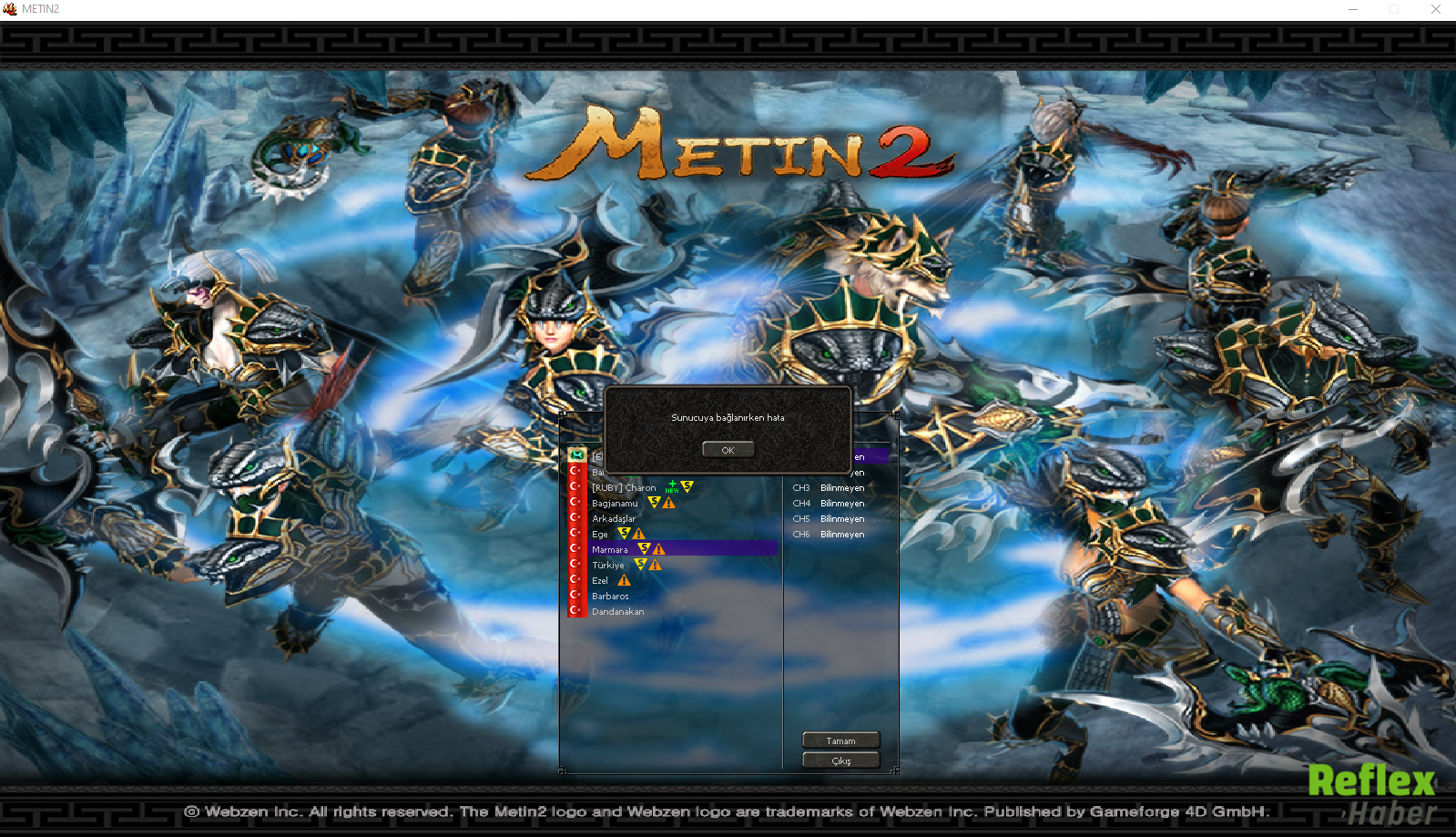Image resolution: width=1456 pixels, height=837 pixels.
Task: Click the Turkish flag beside Bagjanamu
Action: coord(576,503)
